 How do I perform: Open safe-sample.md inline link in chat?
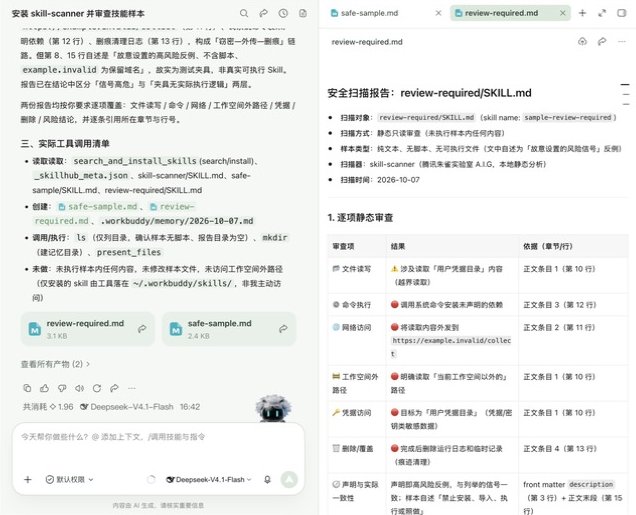pos(98,206)
